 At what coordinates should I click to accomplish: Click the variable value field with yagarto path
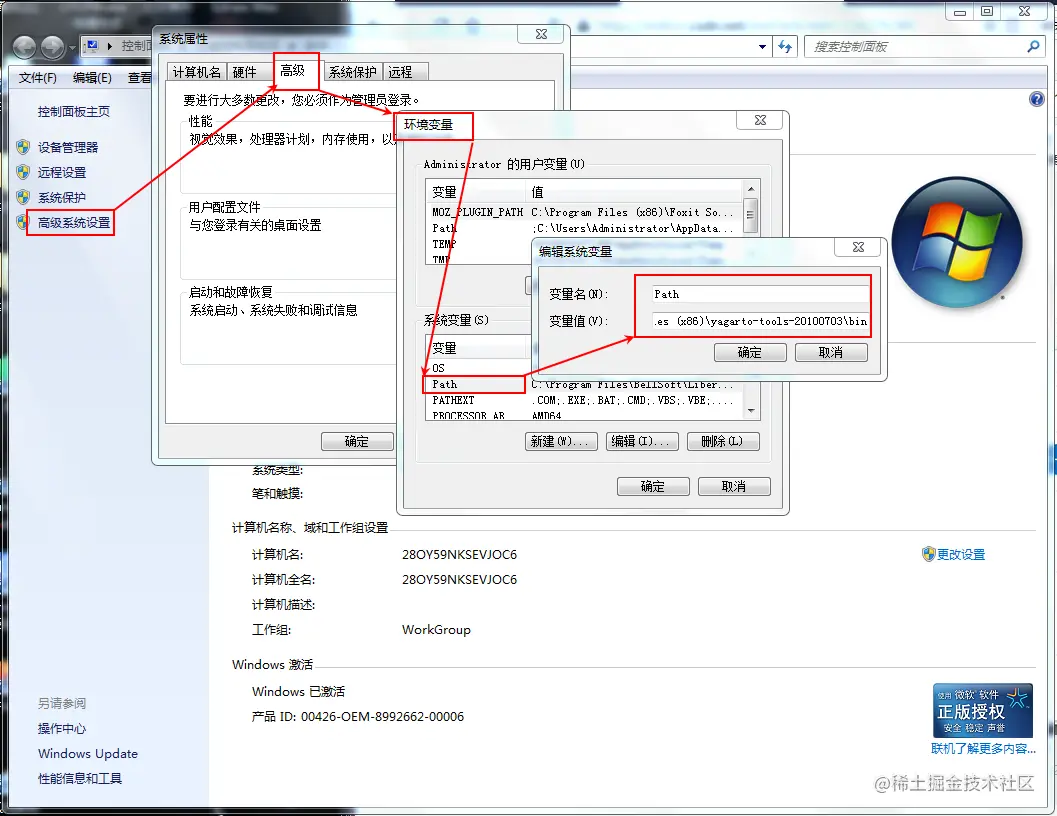(760, 321)
